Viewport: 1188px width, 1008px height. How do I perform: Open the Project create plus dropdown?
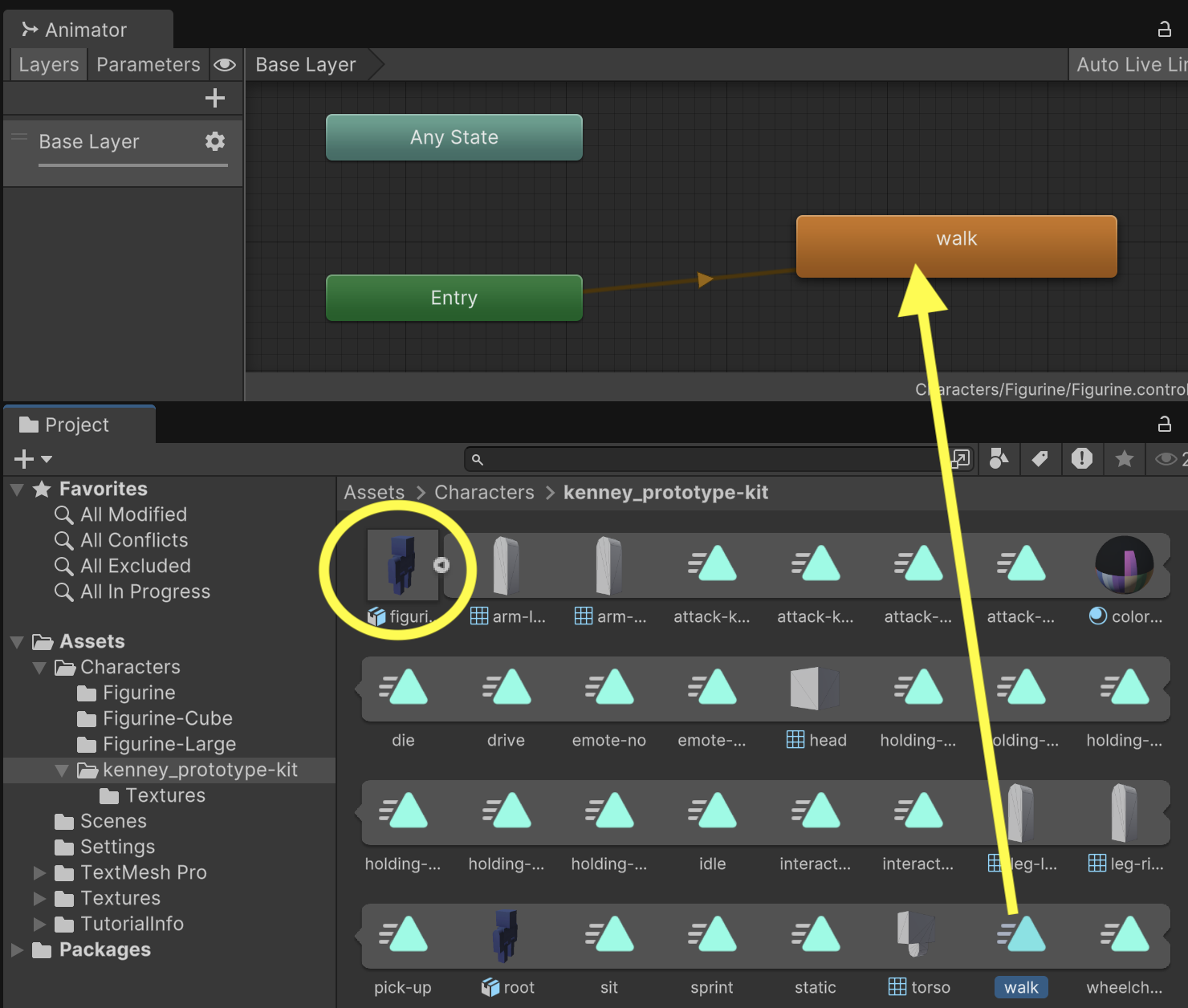[33, 459]
